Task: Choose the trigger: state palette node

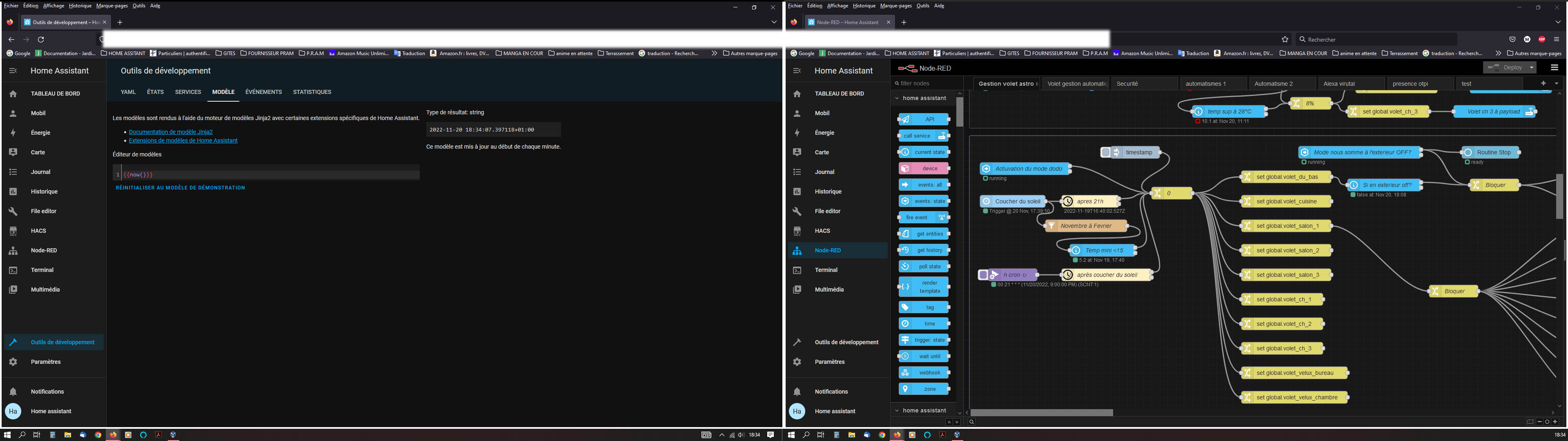Action: (923, 340)
